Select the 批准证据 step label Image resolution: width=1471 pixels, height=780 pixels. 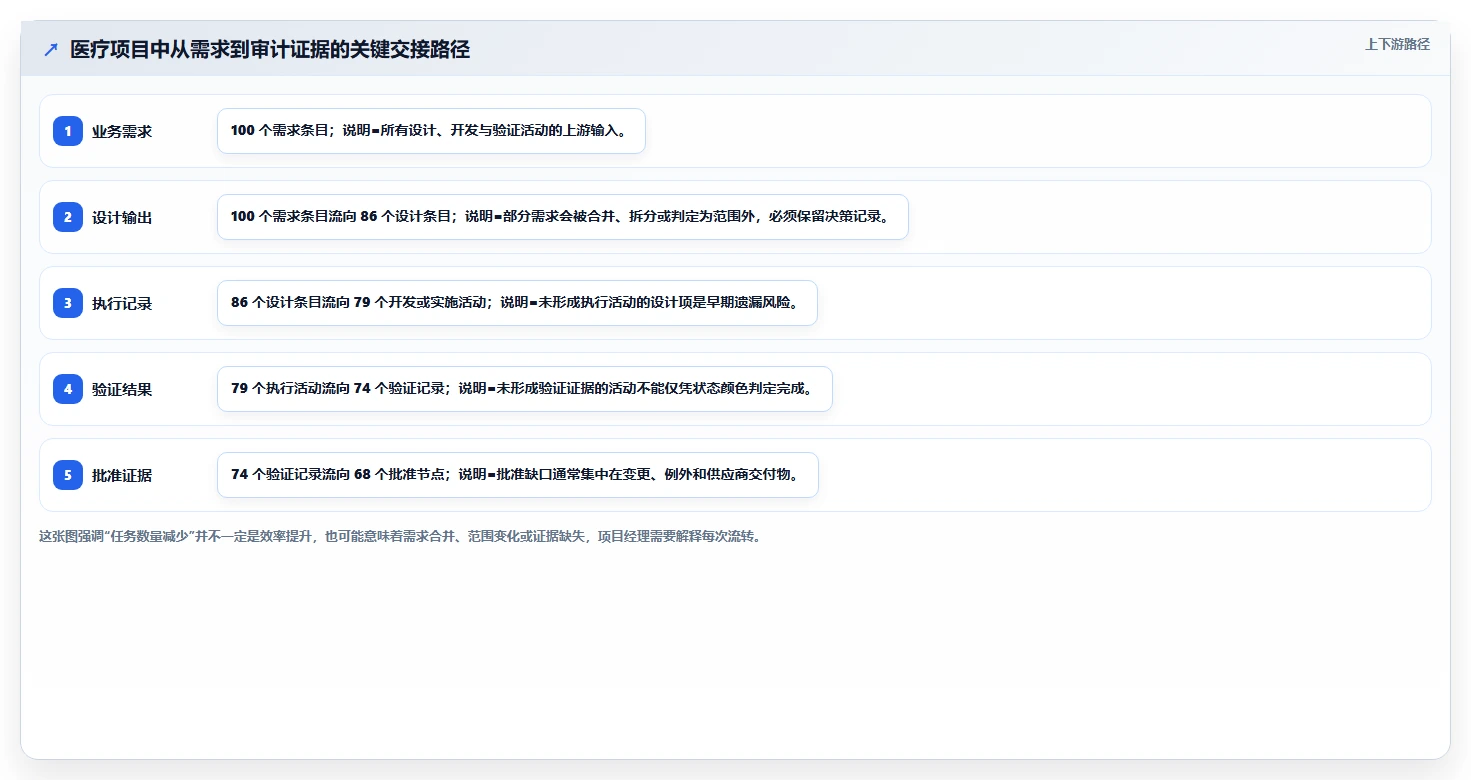(122, 475)
